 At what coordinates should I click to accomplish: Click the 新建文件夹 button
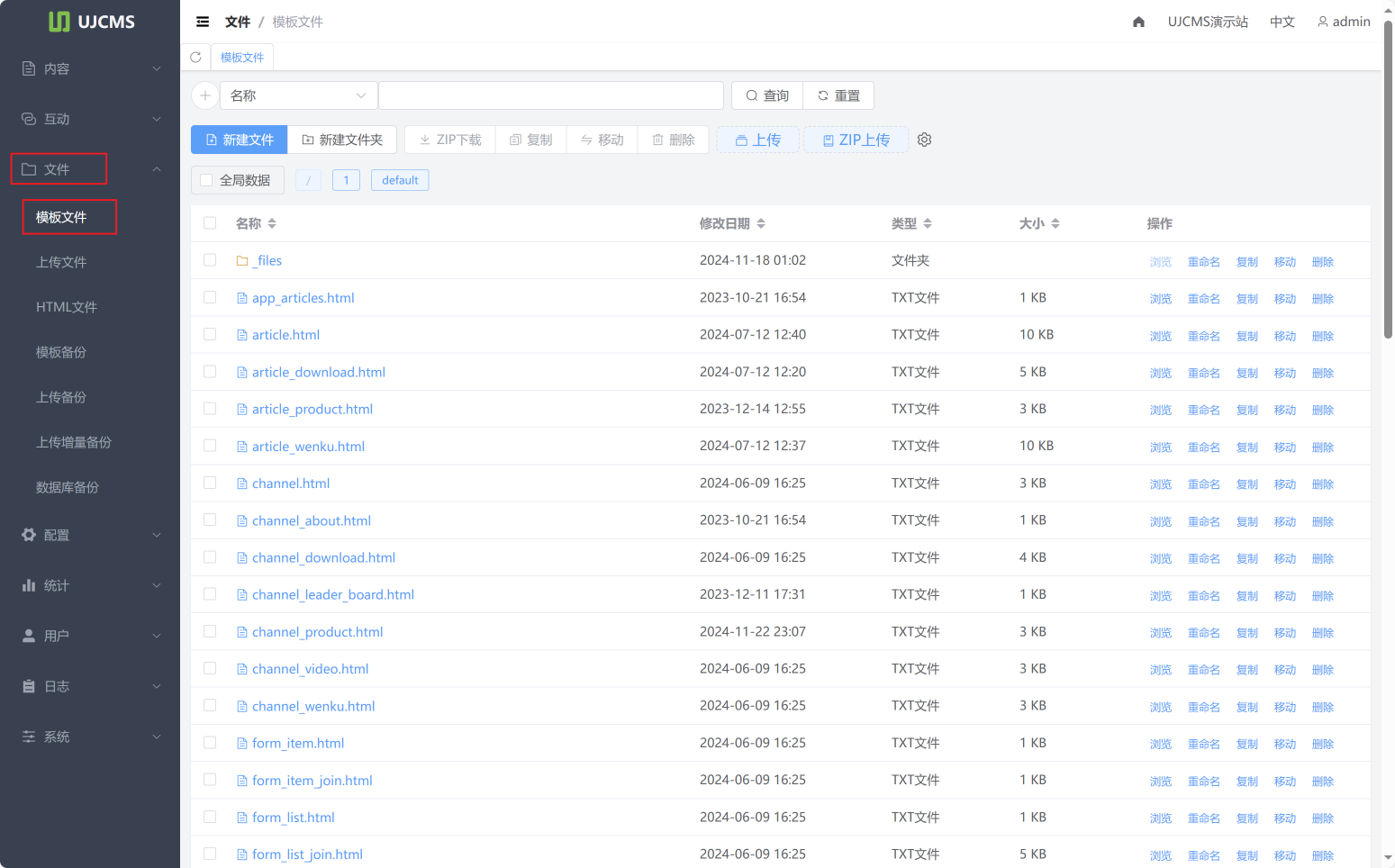tap(342, 140)
